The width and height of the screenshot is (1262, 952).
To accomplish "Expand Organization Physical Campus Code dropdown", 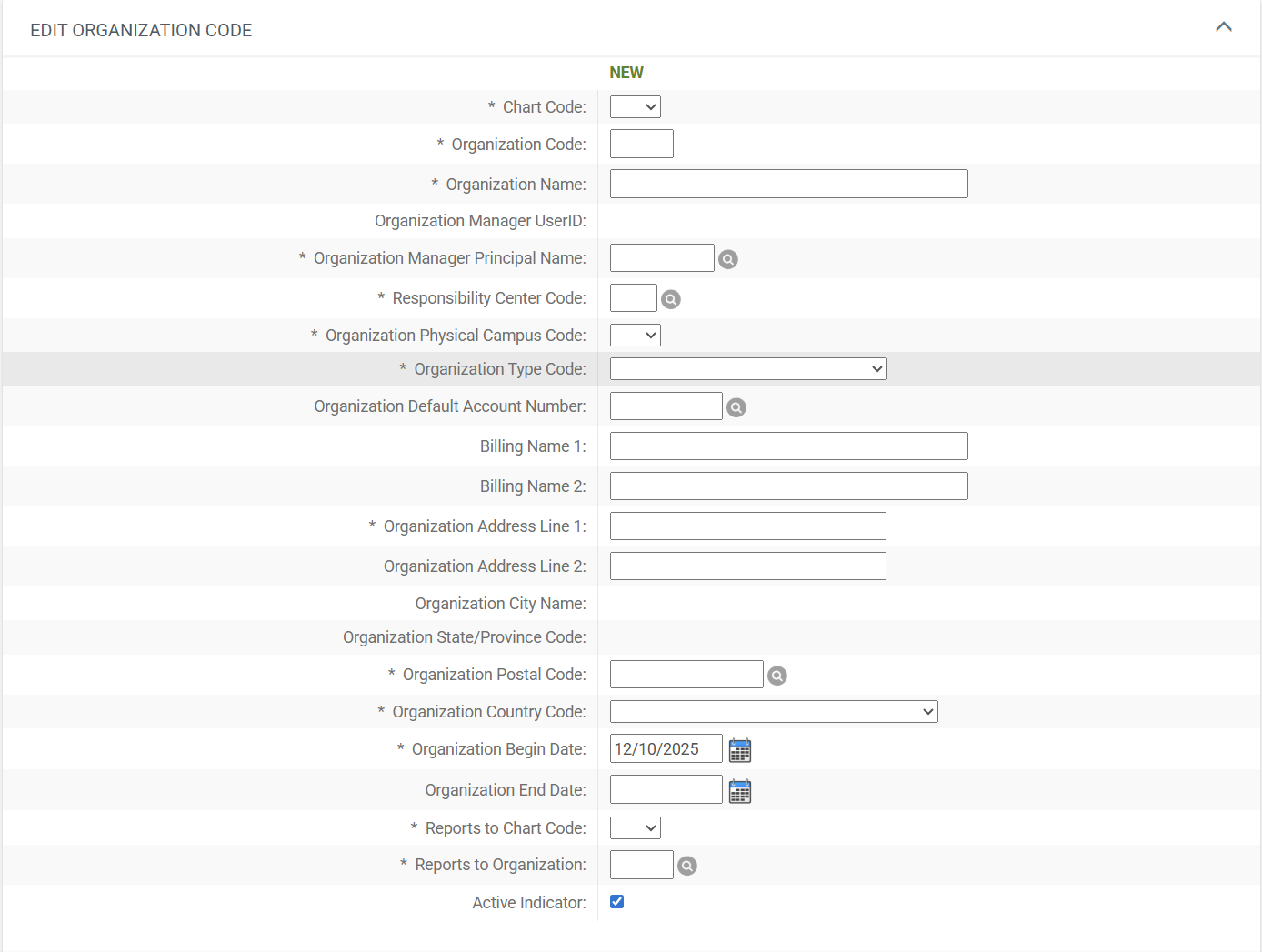I will (635, 336).
